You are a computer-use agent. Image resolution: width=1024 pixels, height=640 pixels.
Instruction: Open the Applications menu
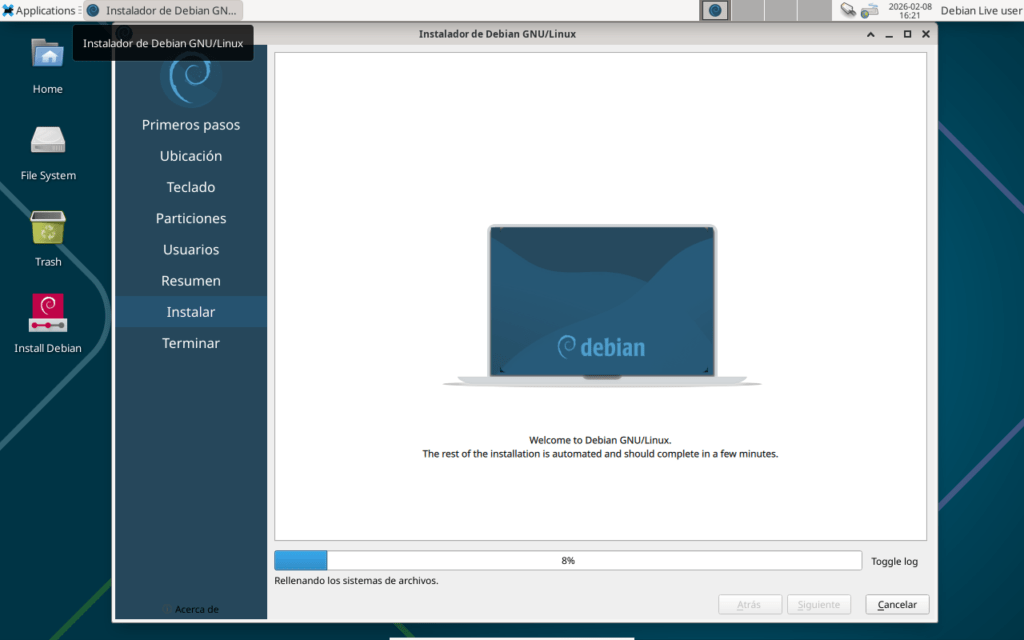[x=40, y=10]
